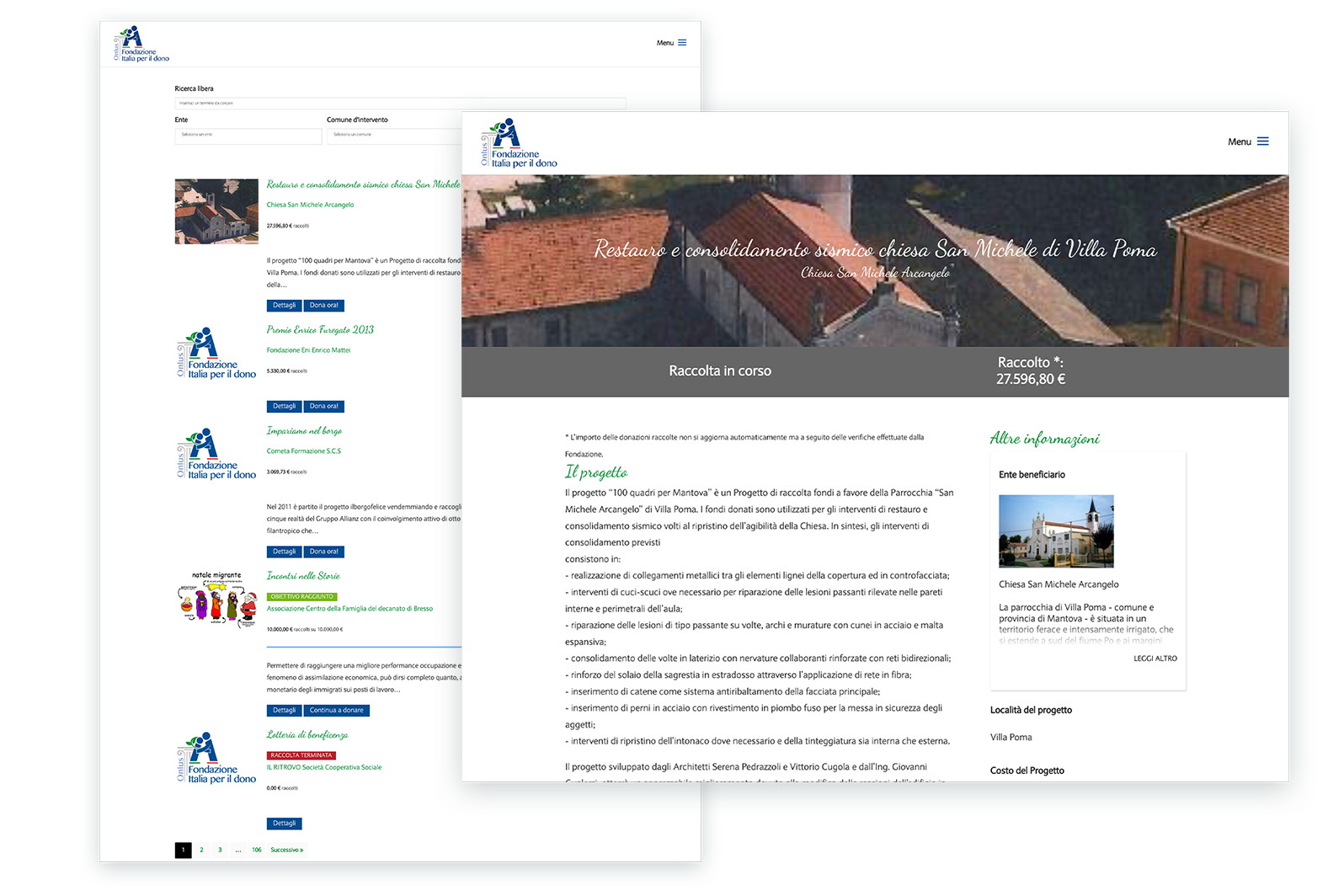Click Fondazione Italia per il dono logo in front window

518,143
